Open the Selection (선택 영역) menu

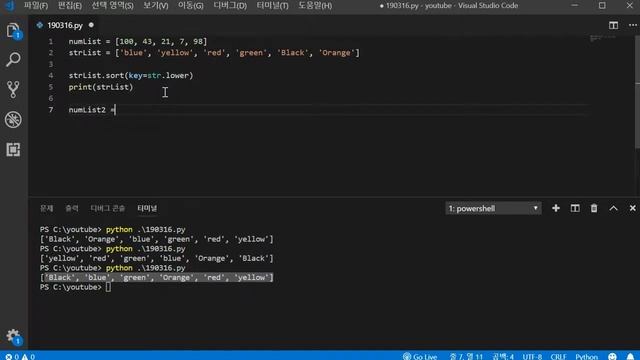coord(112,6)
